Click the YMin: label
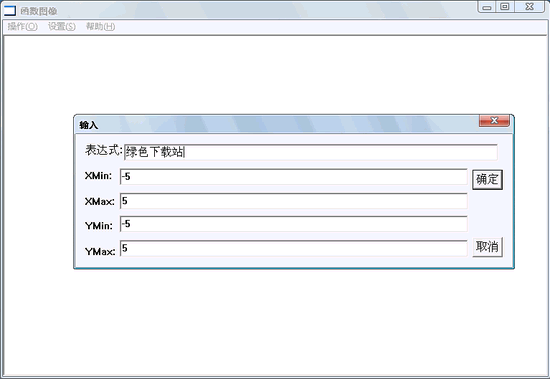Viewport: 550px width, 379px height. click(99, 226)
